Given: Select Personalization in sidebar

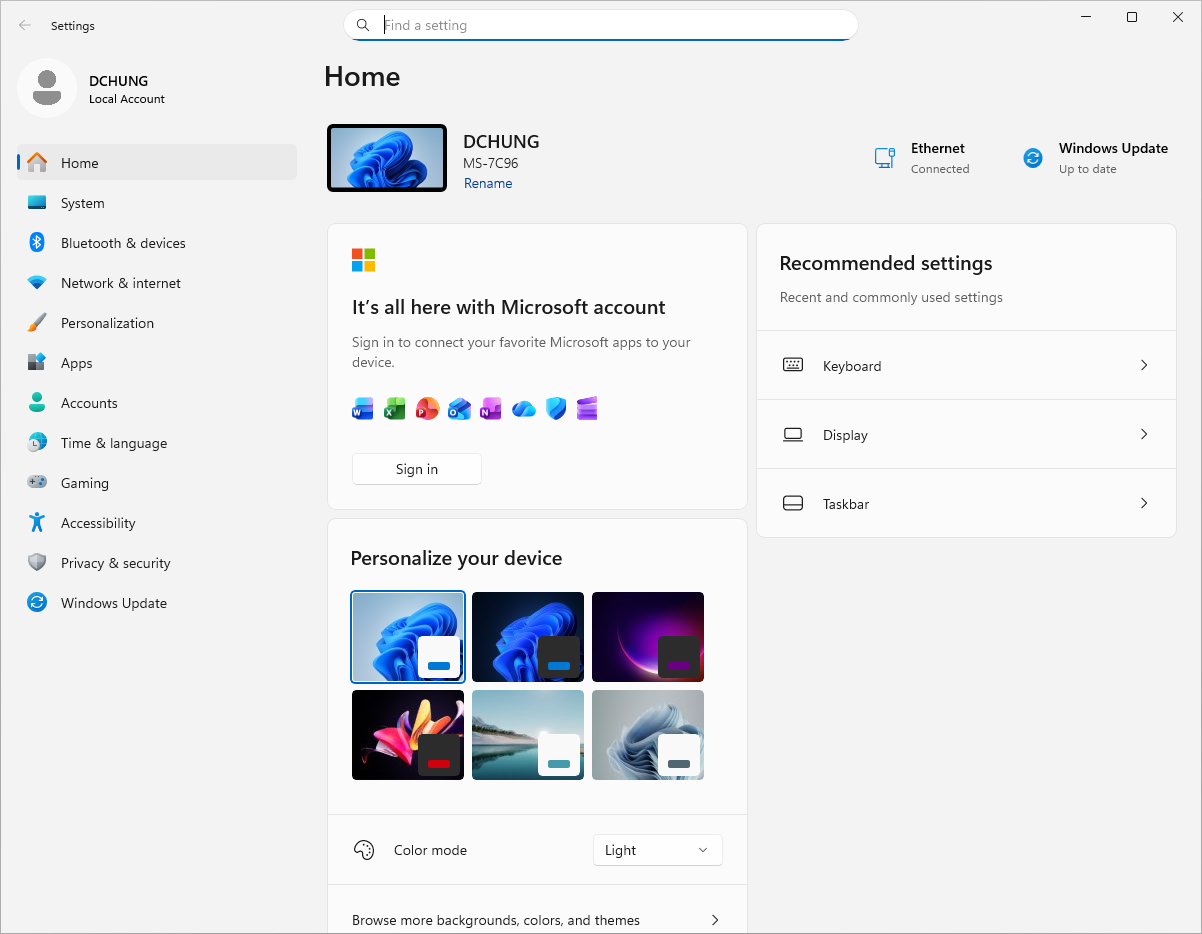Looking at the screenshot, I should (157, 322).
